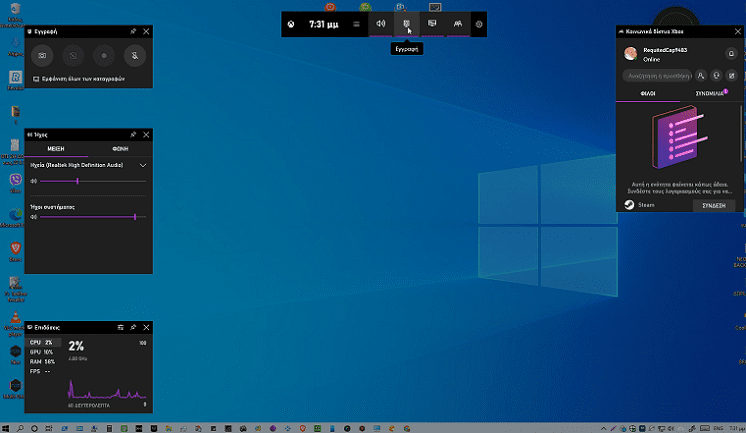Viewport: 746px width, 433px height.
Task: Close the Επιδόσεις performance widget
Action: click(146, 327)
